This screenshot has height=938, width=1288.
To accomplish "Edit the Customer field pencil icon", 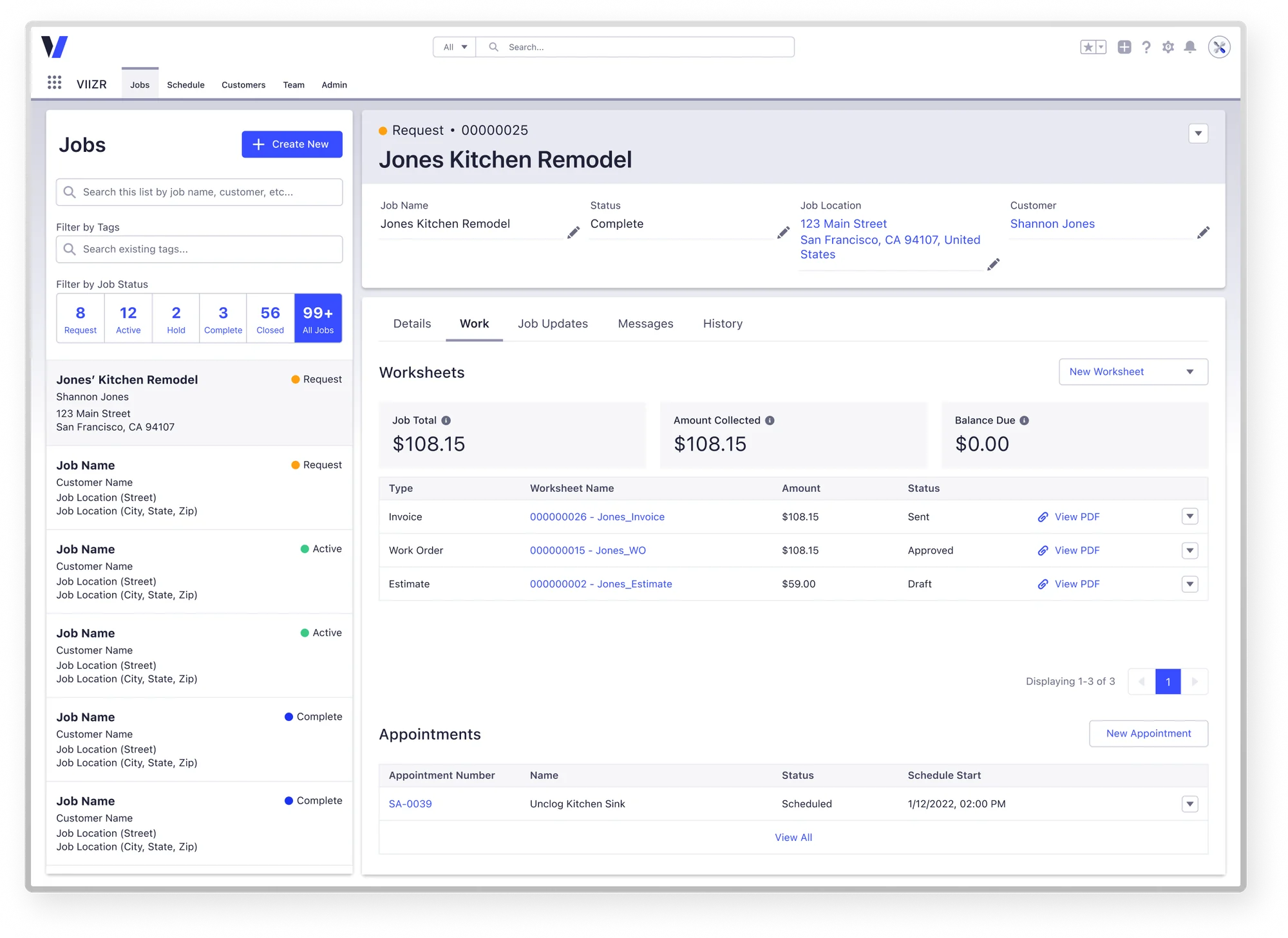I will [1203, 232].
